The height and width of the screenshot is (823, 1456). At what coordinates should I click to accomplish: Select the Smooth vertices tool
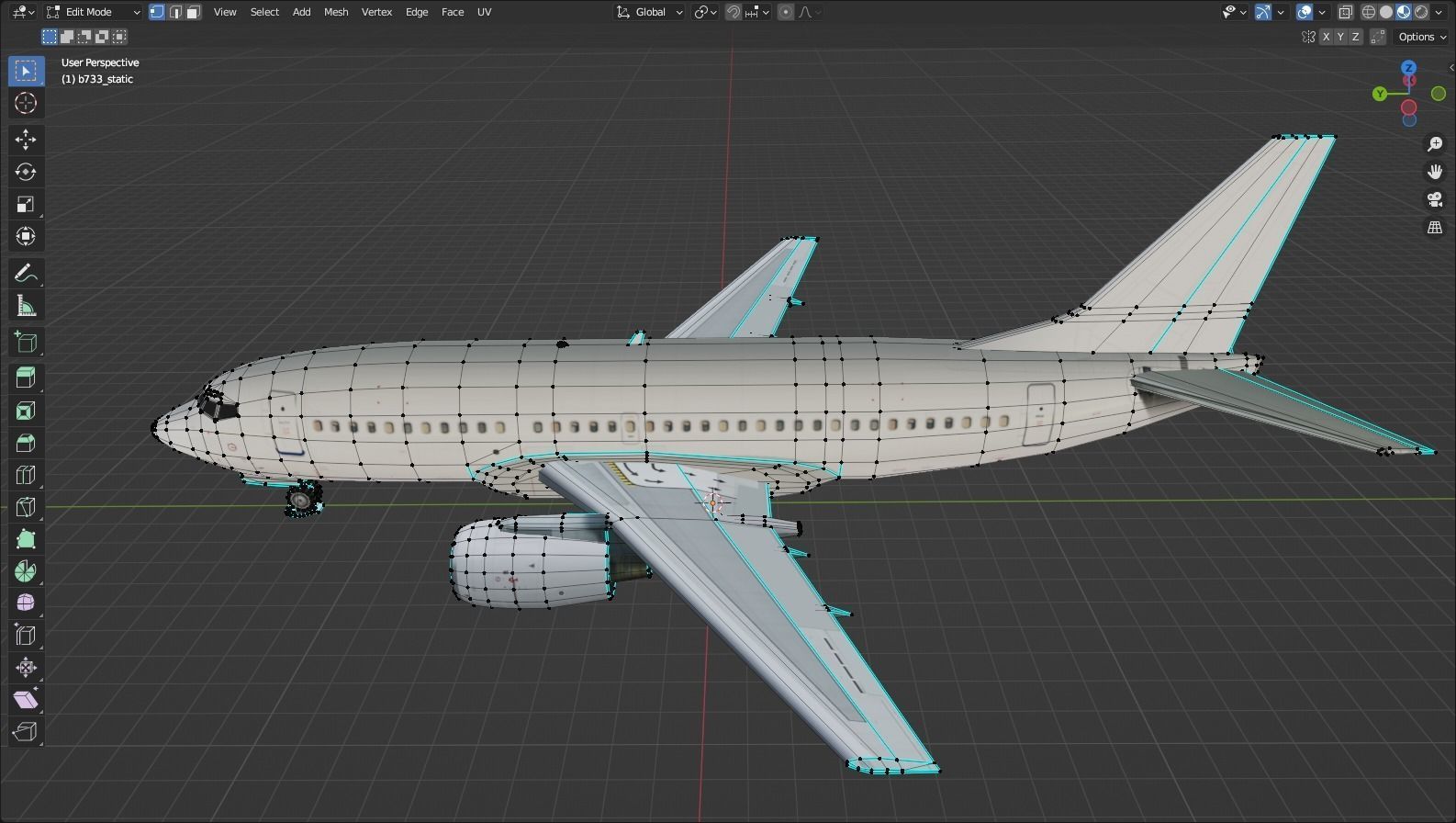(x=26, y=603)
